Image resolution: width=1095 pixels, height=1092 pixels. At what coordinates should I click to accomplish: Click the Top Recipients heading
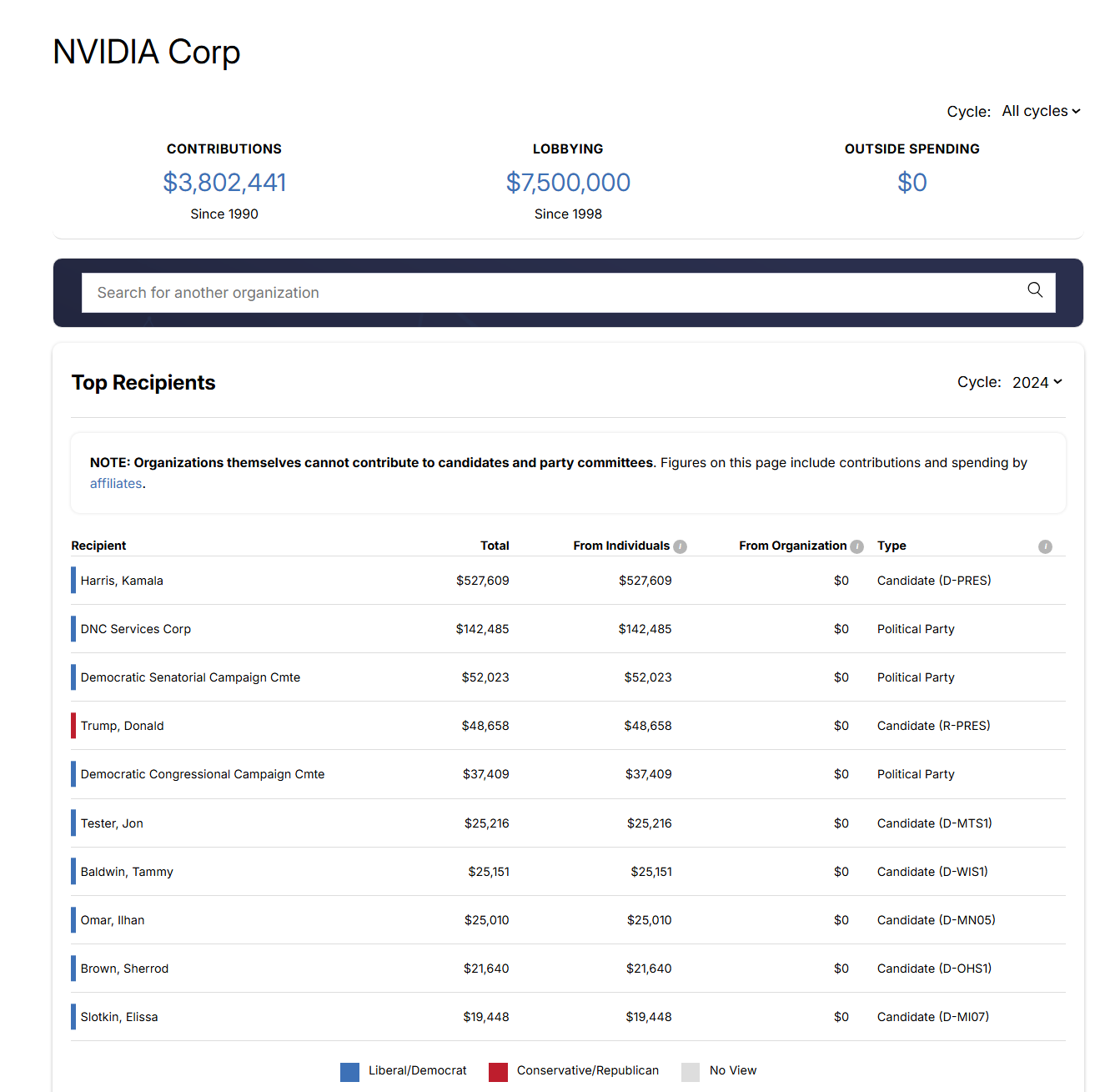(143, 382)
